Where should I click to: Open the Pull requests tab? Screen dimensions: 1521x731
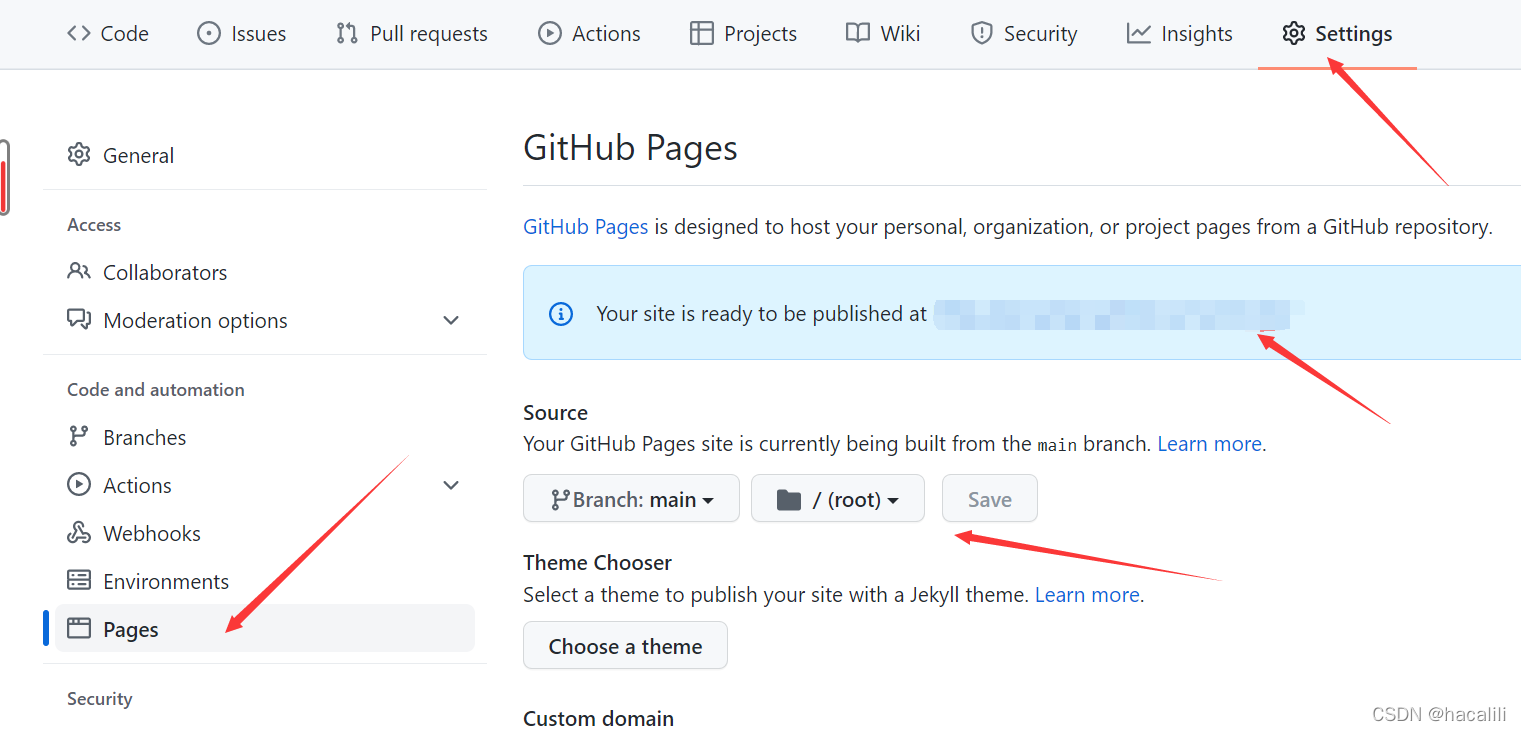(x=412, y=33)
